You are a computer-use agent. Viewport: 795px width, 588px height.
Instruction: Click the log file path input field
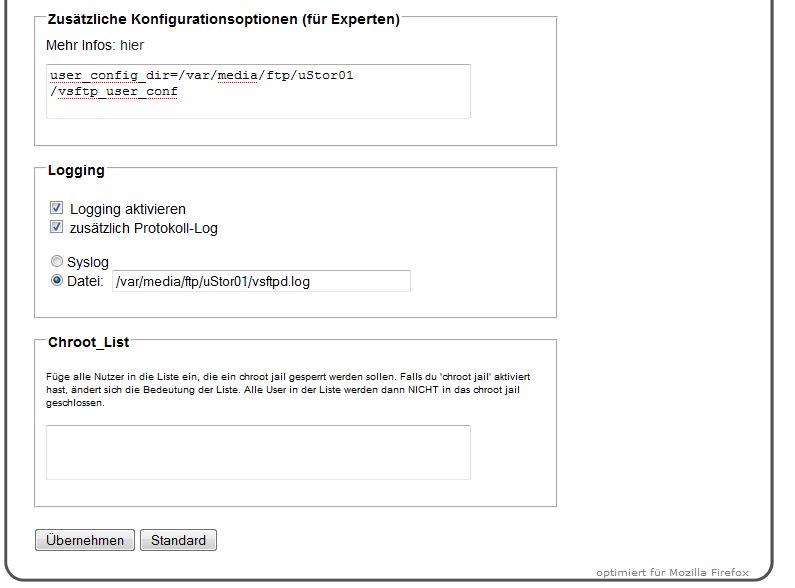(x=260, y=282)
